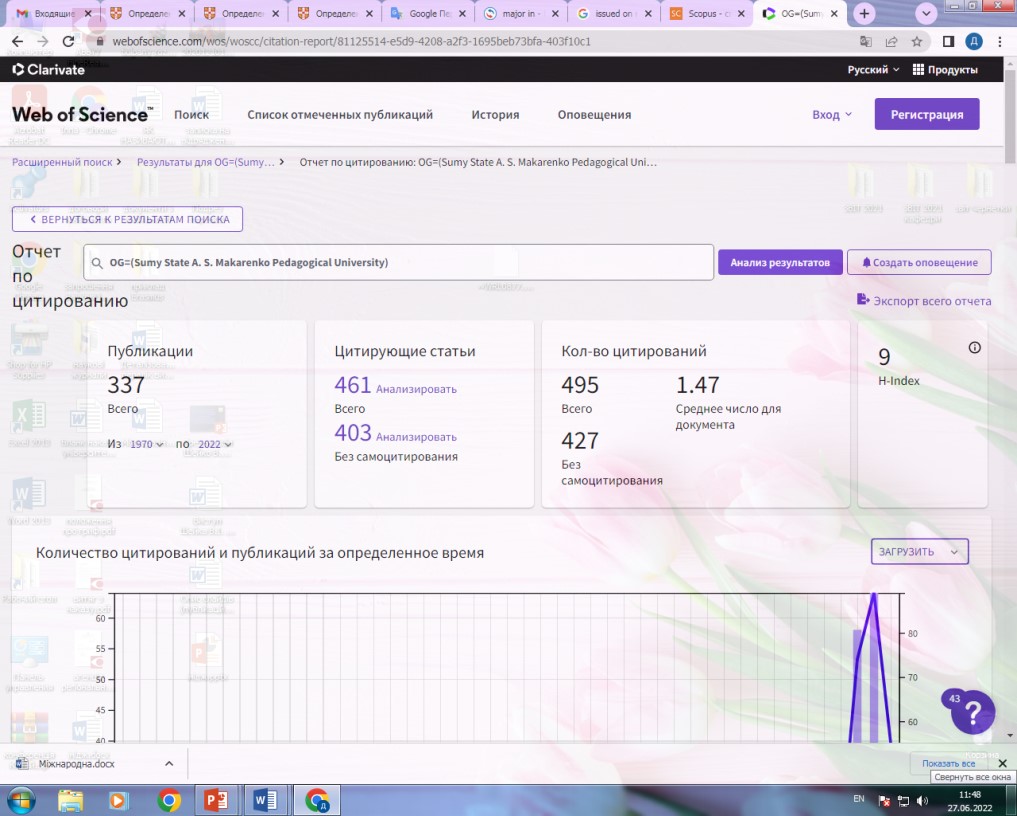Screen dimensions: 1017x816
Task: Open the Продукты grid menu
Action: click(945, 69)
